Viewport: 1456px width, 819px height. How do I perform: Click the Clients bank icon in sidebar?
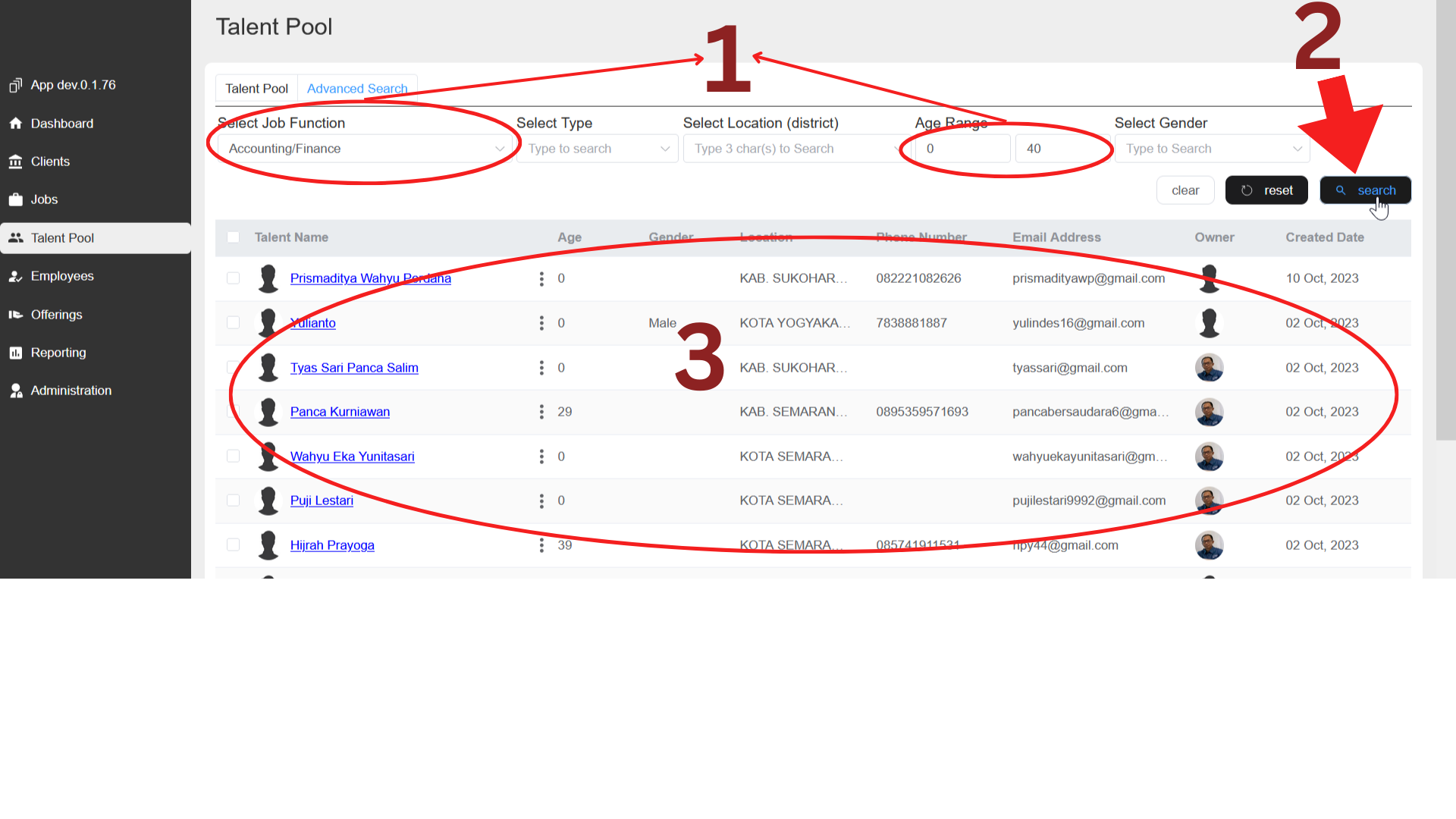coord(15,162)
